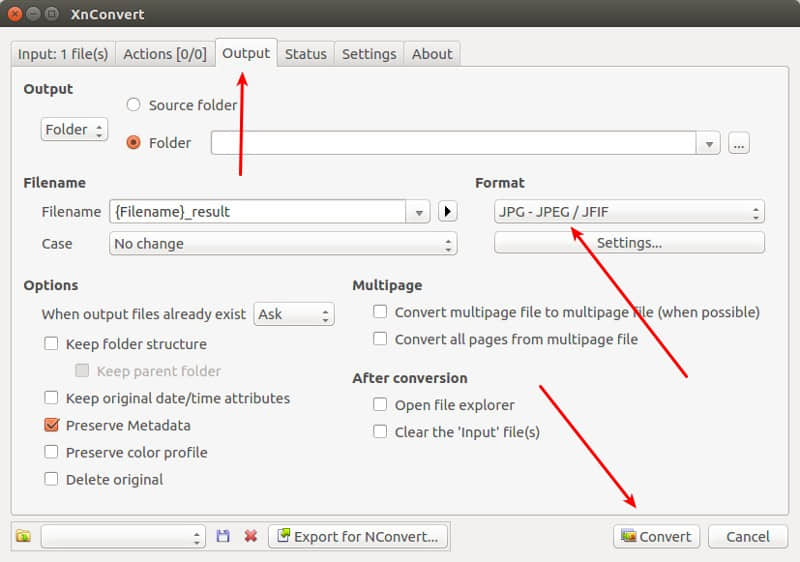
Task: Select the Source folder radio button
Action: pos(133,105)
